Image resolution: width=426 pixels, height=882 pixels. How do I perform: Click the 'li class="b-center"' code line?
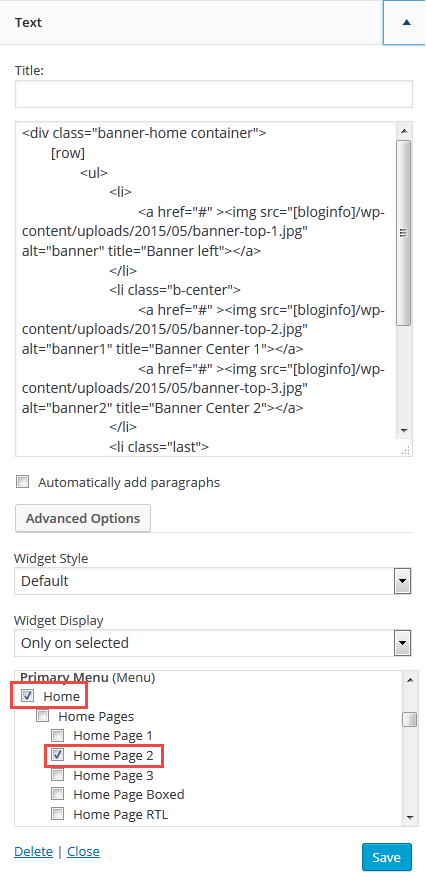(x=175, y=290)
